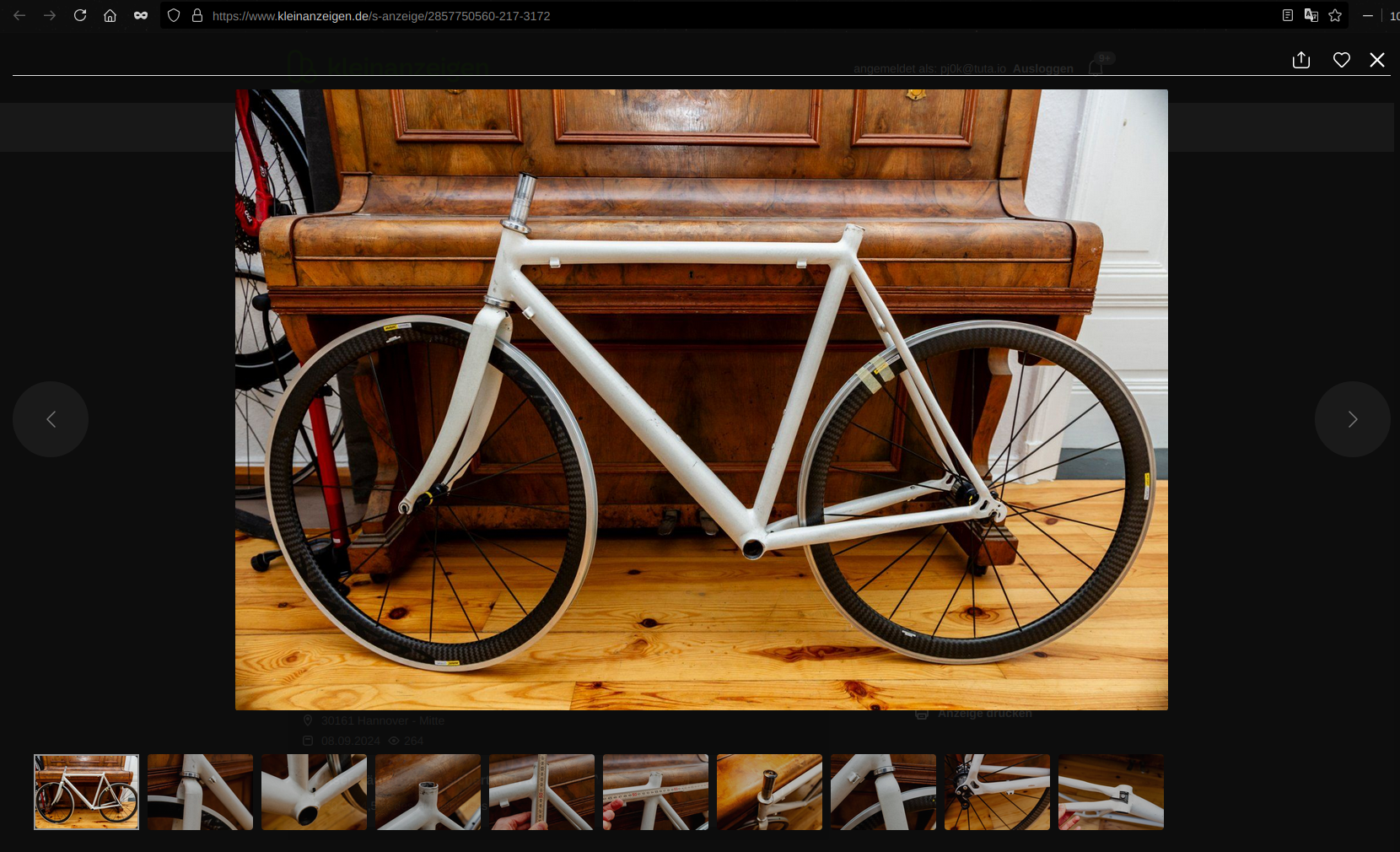Bookmark this page with the star icon
The height and width of the screenshot is (852, 1400).
pyautogui.click(x=1335, y=15)
